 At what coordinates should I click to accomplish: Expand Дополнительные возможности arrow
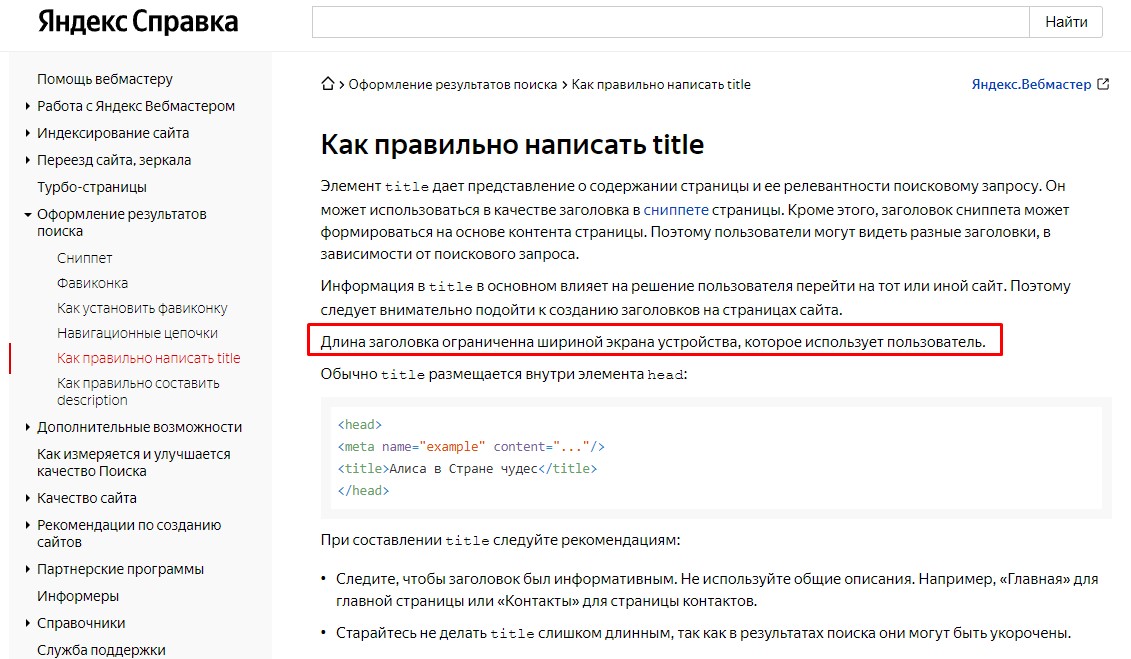tap(27, 427)
